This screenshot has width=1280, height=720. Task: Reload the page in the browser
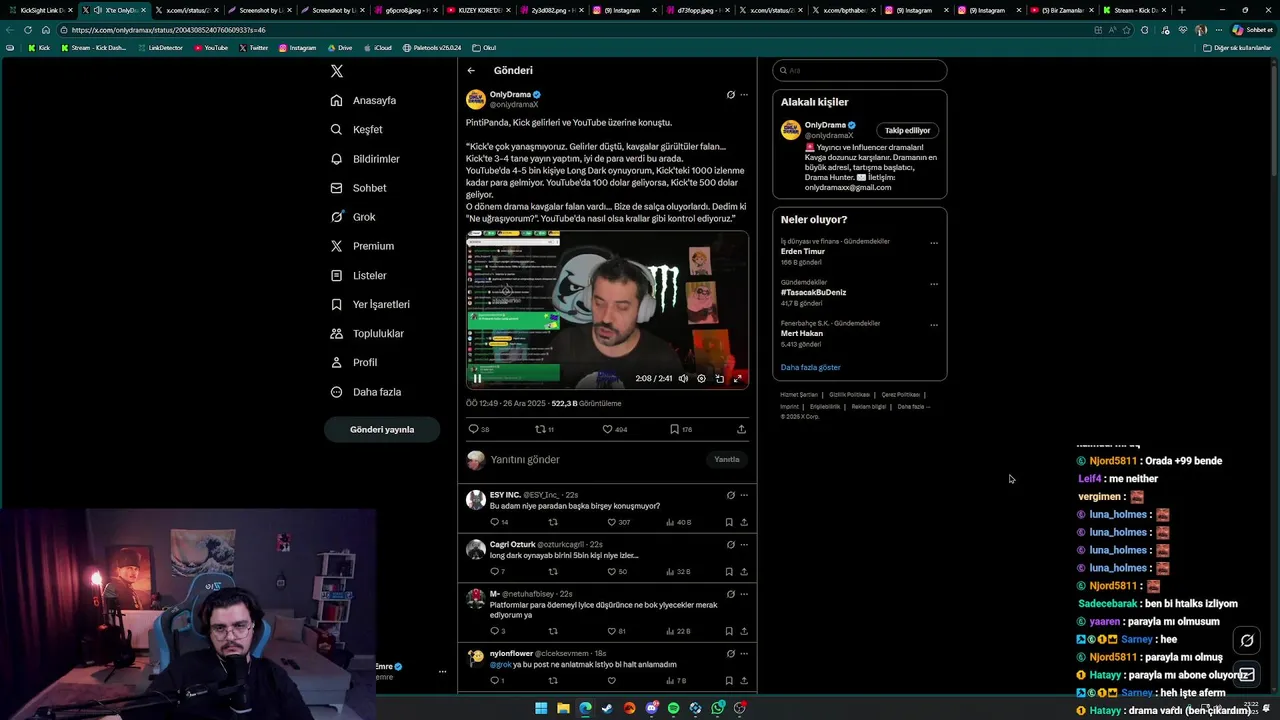coord(28,30)
